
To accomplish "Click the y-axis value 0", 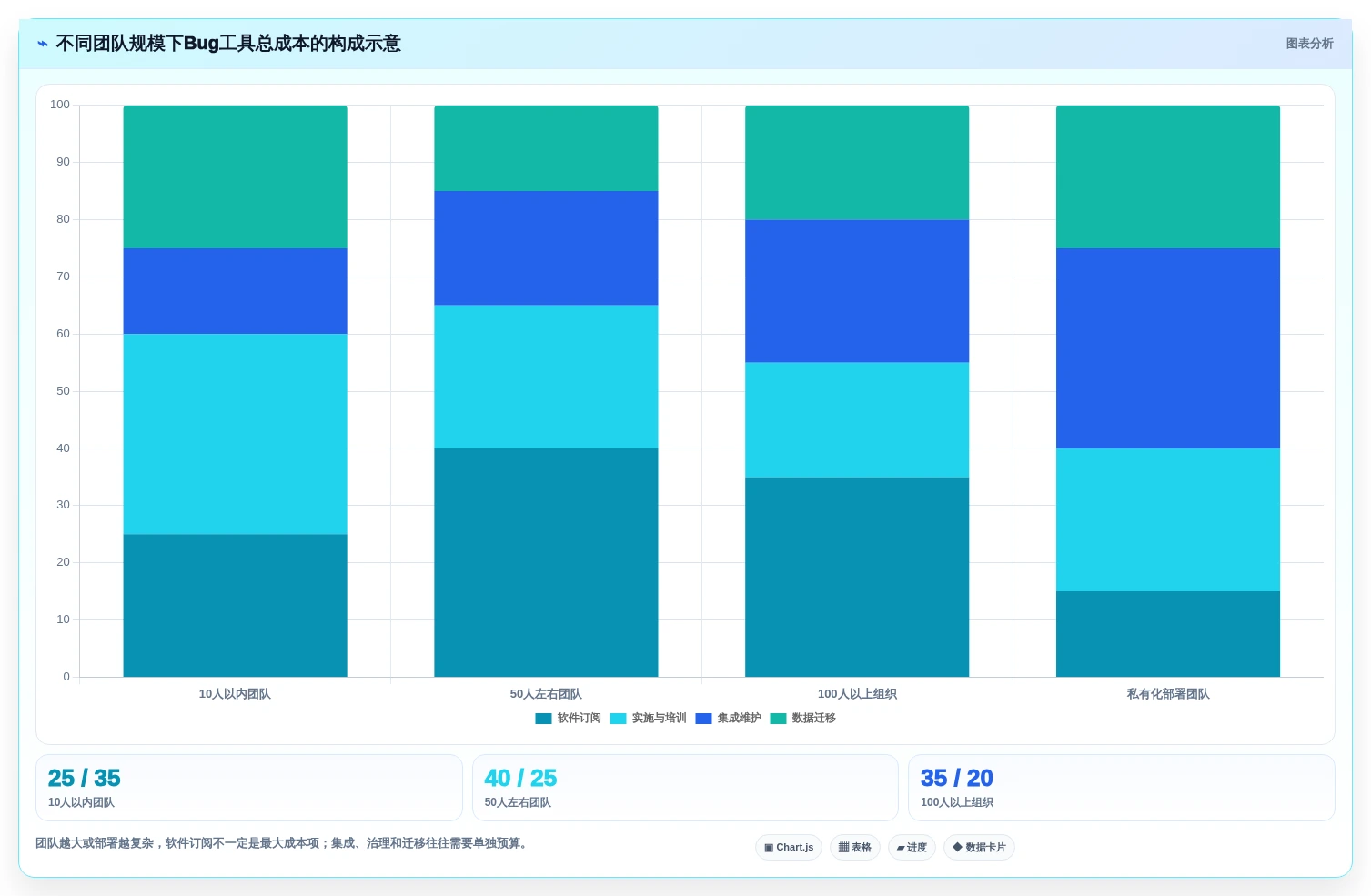I will pos(66,677).
